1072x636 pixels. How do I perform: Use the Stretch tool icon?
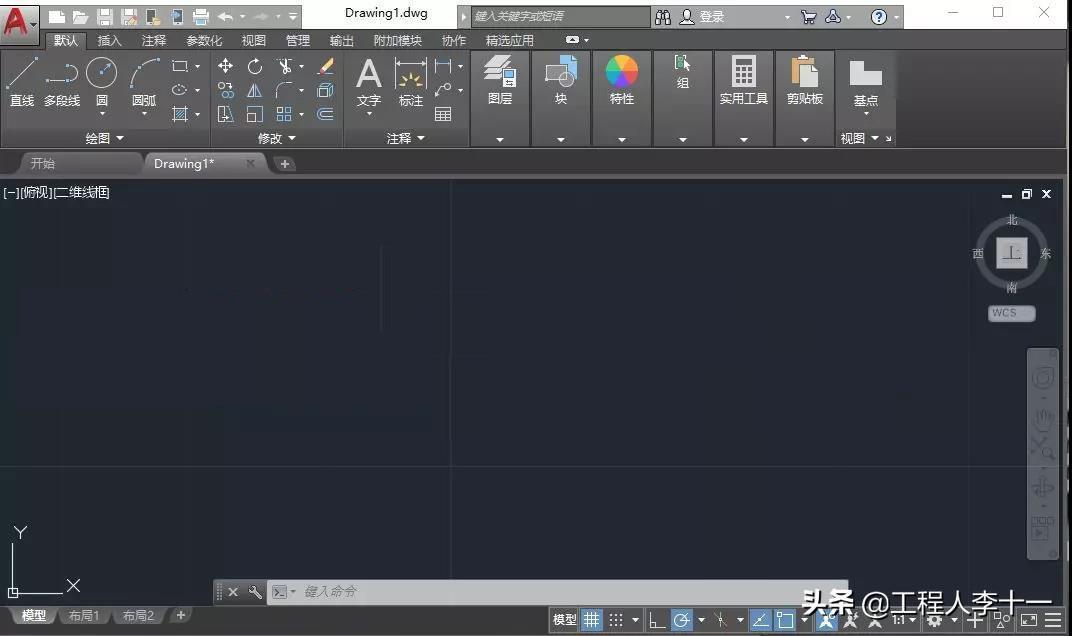(225, 114)
